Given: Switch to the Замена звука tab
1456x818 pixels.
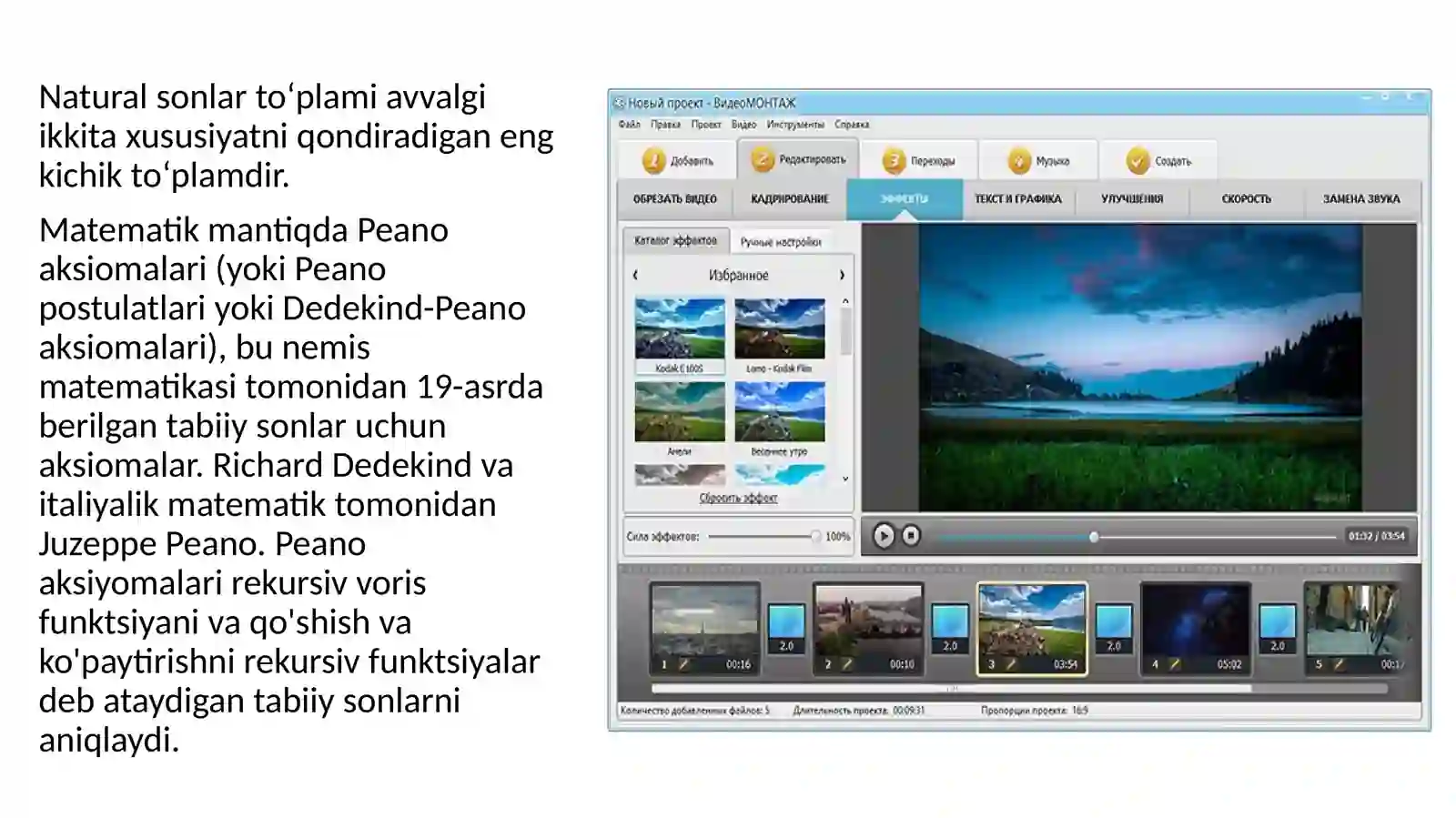Looking at the screenshot, I should click(1361, 199).
